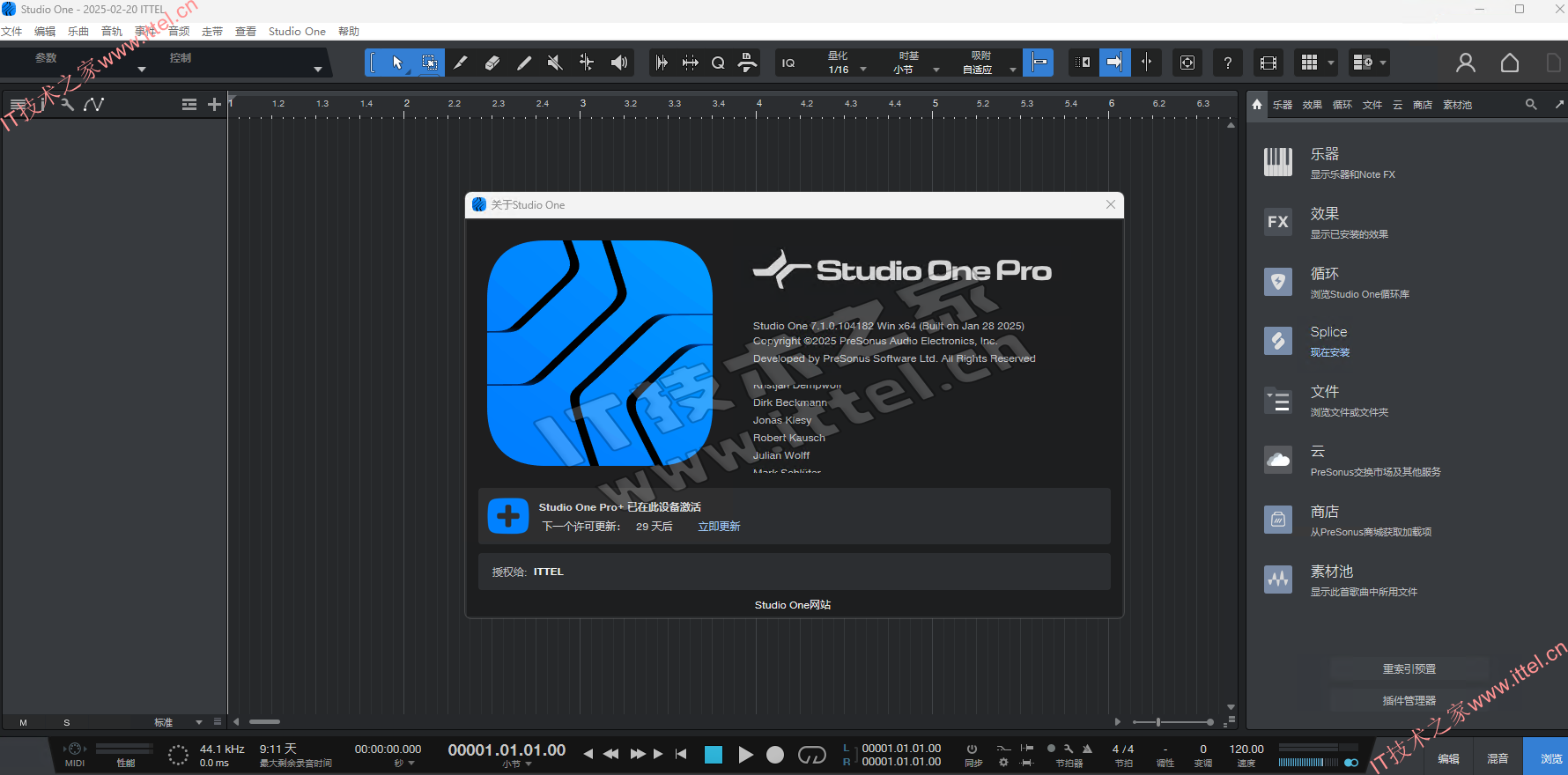This screenshot has width=1568, height=775.
Task: Toggle cursor follows edit position
Action: 1146,63
